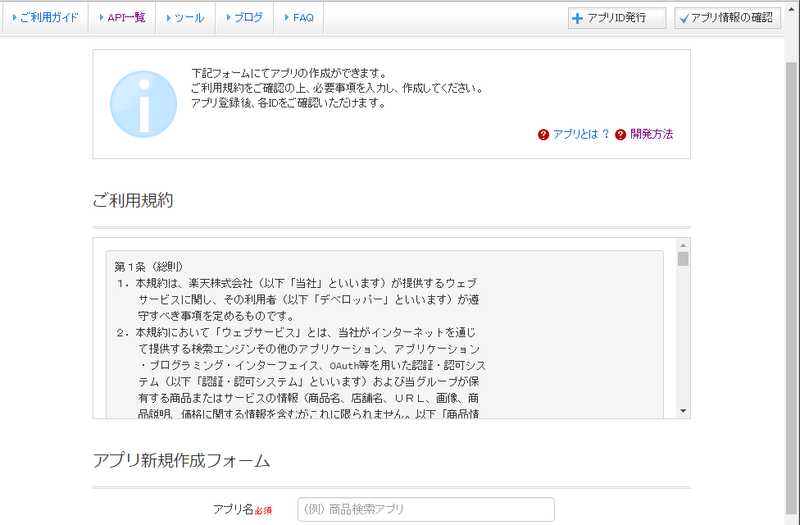Image resolution: width=800 pixels, height=525 pixels.
Task: Focus the アプリ名 input field
Action: click(x=426, y=509)
